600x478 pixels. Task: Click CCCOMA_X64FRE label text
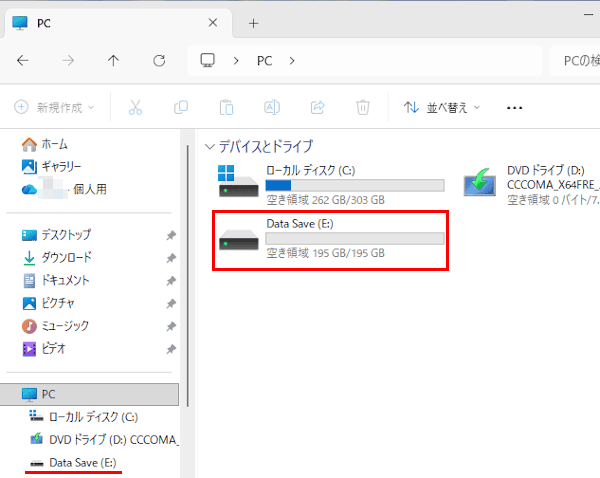click(553, 185)
